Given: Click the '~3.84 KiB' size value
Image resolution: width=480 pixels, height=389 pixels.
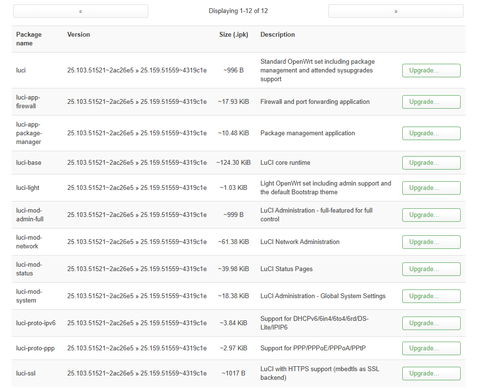Looking at the screenshot, I should click(233, 323).
